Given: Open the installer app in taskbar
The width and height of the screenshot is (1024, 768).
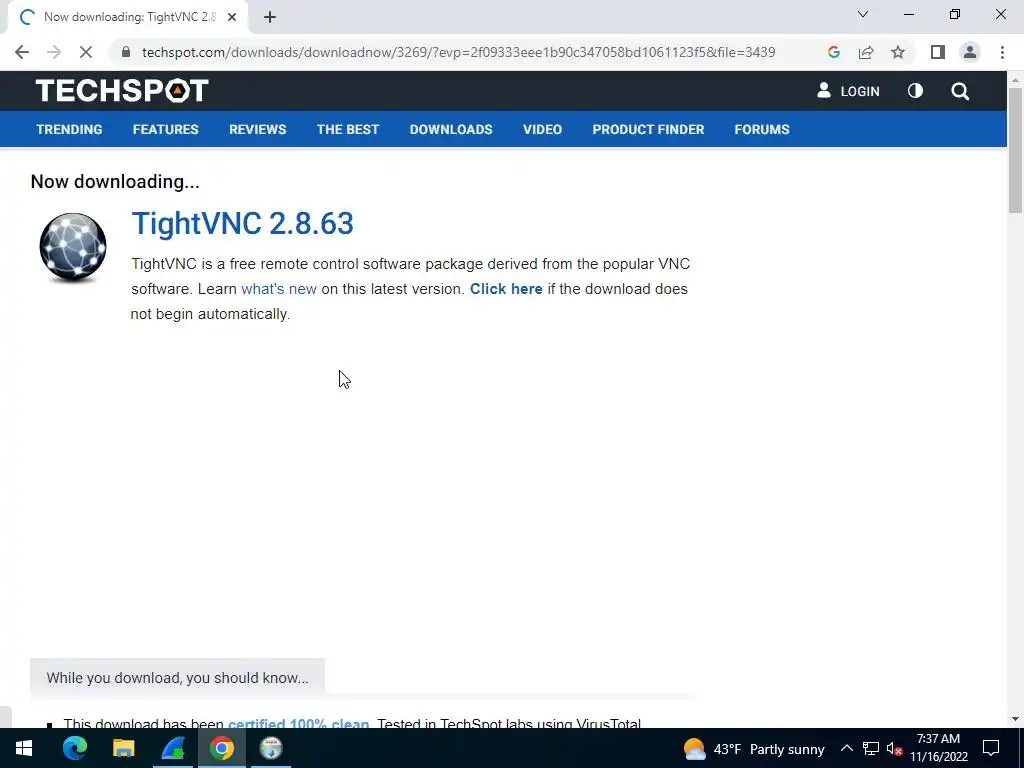Looking at the screenshot, I should [270, 748].
